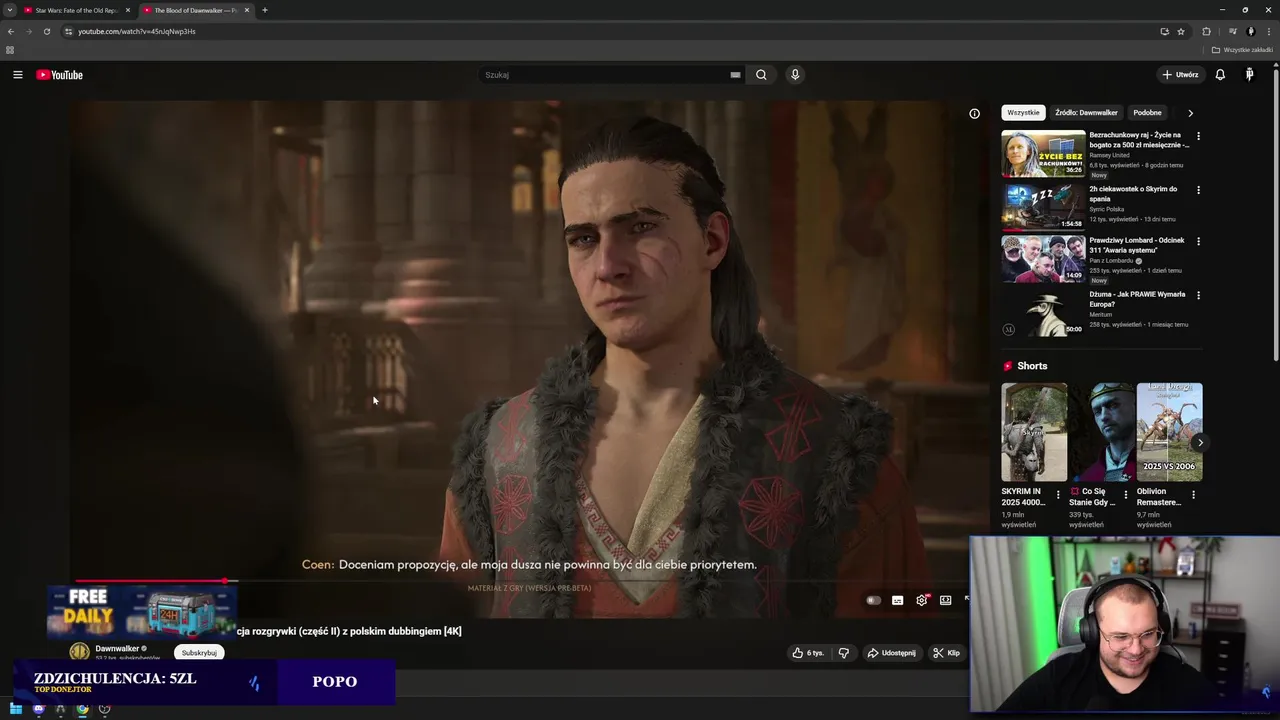Click the page vertical scrollbar
This screenshot has width=1280, height=720.
pos(1276,212)
